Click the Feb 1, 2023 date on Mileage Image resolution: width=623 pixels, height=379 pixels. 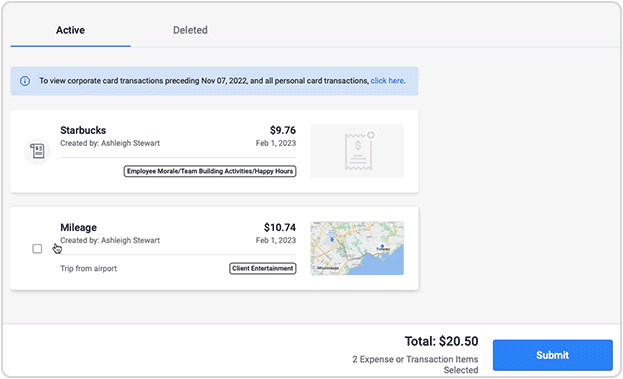click(276, 240)
